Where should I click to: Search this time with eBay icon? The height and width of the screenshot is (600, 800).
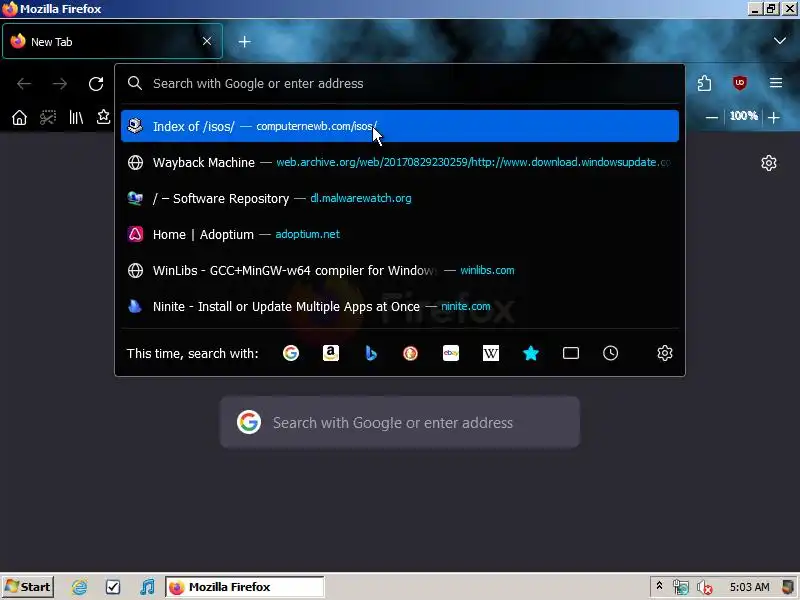[x=451, y=353]
